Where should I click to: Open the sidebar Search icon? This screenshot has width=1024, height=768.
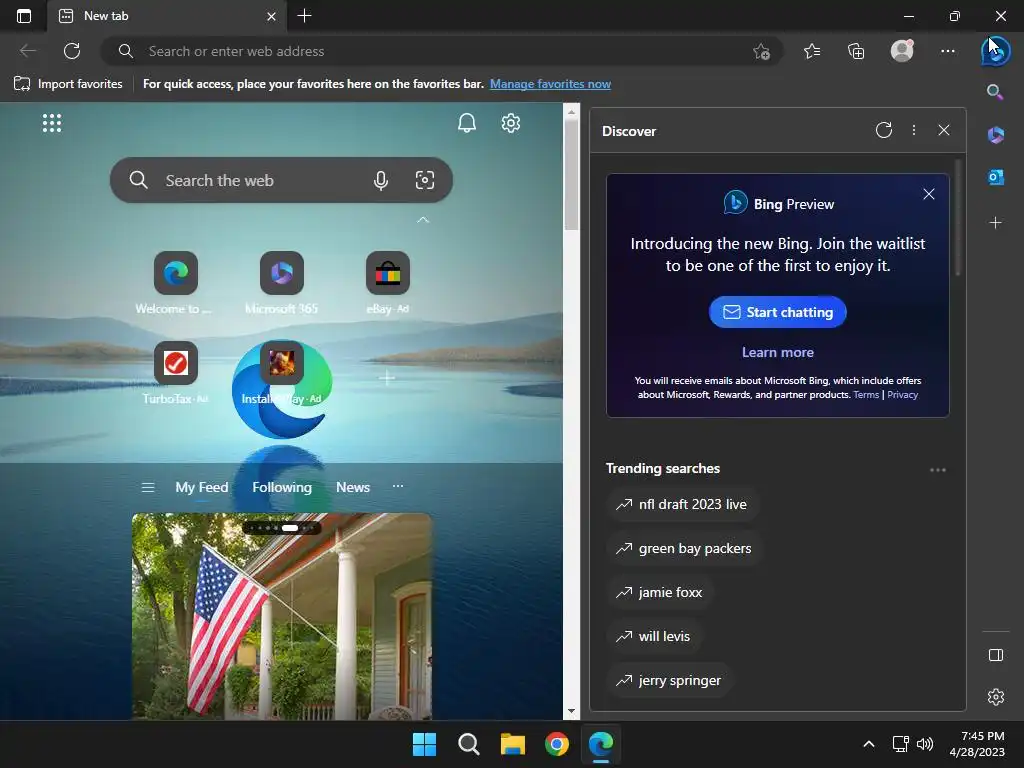995,91
